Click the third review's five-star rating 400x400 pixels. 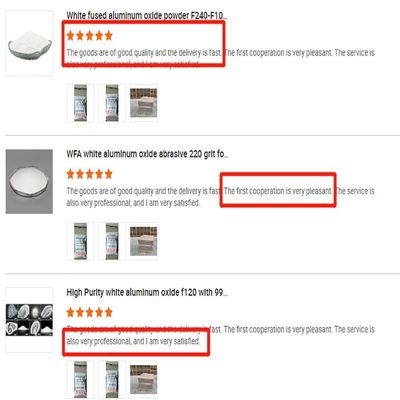tap(89, 312)
